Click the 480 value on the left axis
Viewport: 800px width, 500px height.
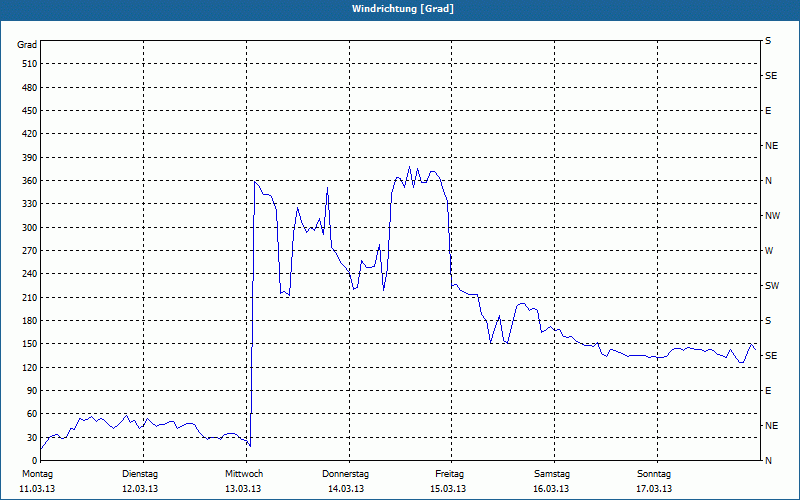(x=30, y=88)
